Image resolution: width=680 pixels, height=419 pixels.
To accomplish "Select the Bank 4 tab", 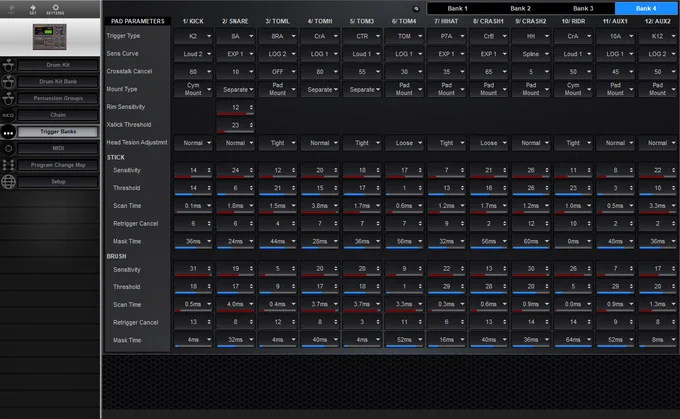I will click(x=646, y=8).
